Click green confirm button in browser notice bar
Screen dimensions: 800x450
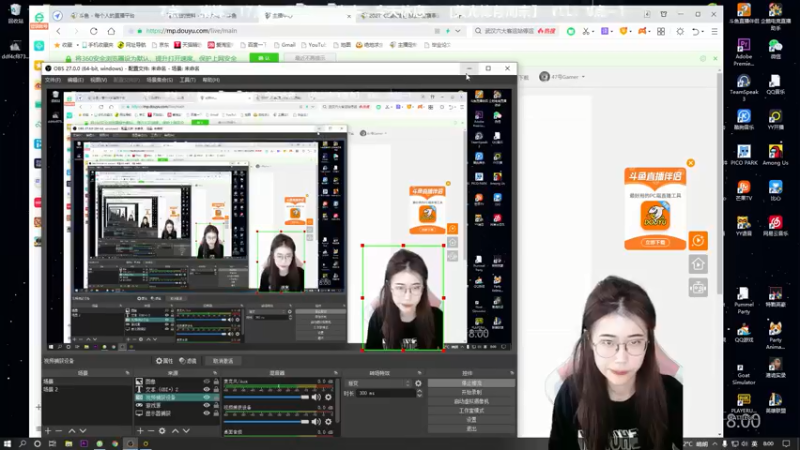tap(264, 58)
